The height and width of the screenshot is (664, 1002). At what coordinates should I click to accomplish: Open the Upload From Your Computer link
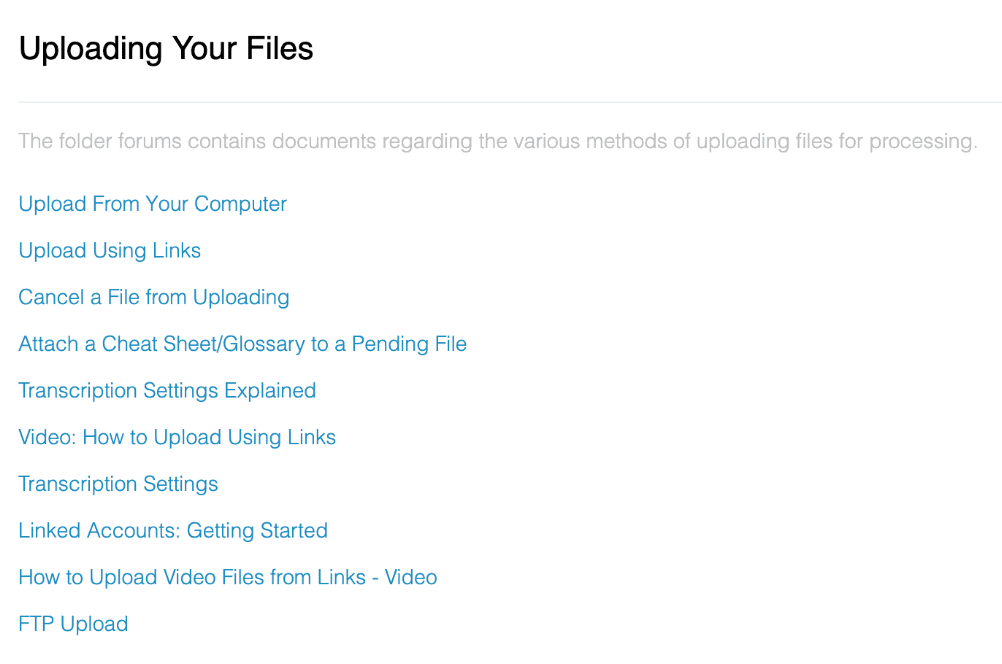tap(152, 204)
